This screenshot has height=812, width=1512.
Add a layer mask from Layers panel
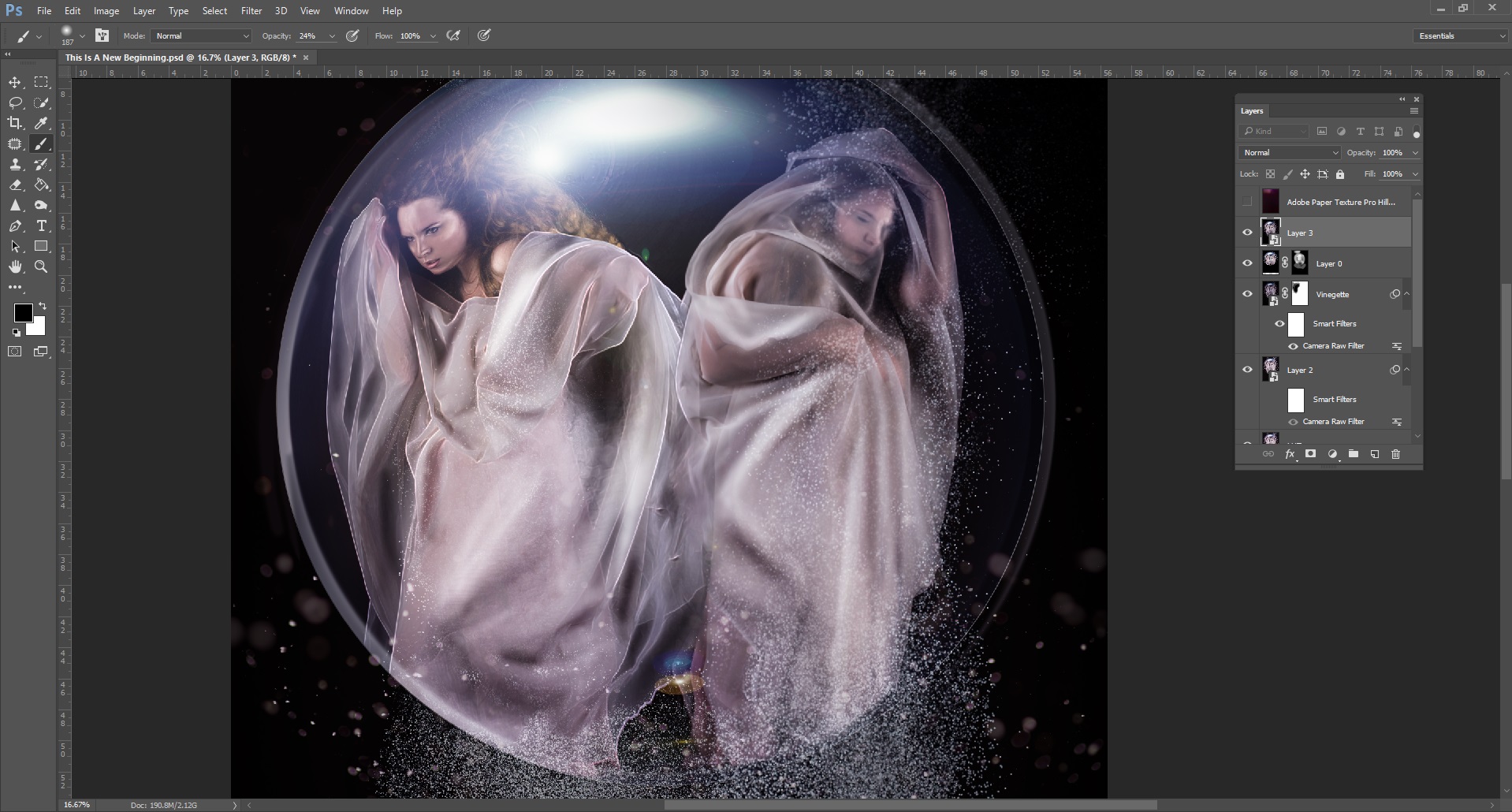[x=1310, y=454]
